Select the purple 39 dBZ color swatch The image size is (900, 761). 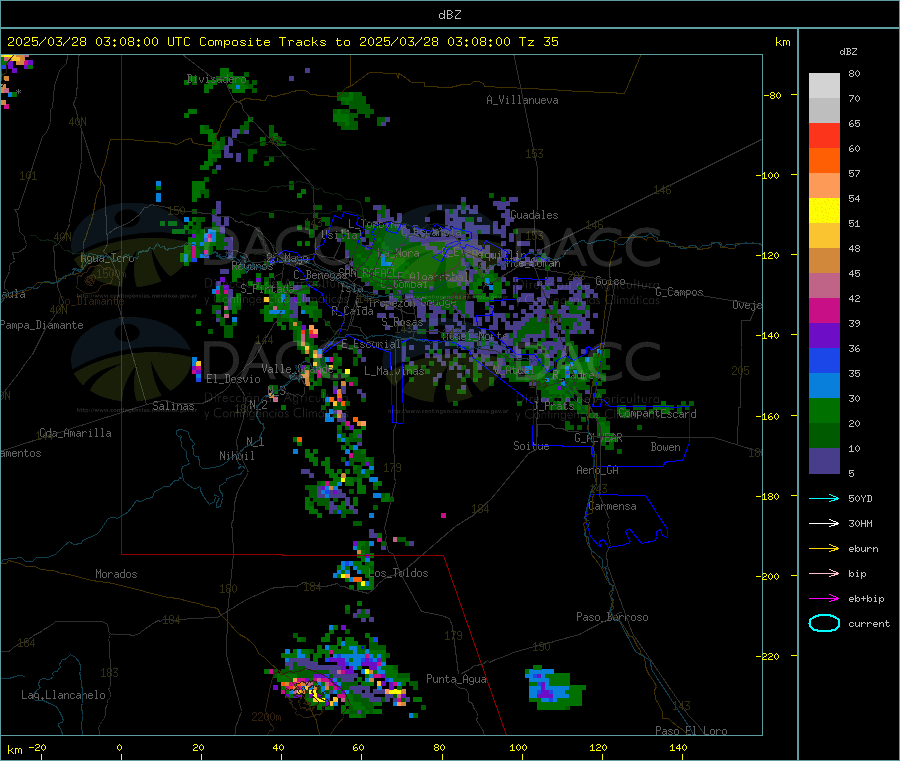824,336
